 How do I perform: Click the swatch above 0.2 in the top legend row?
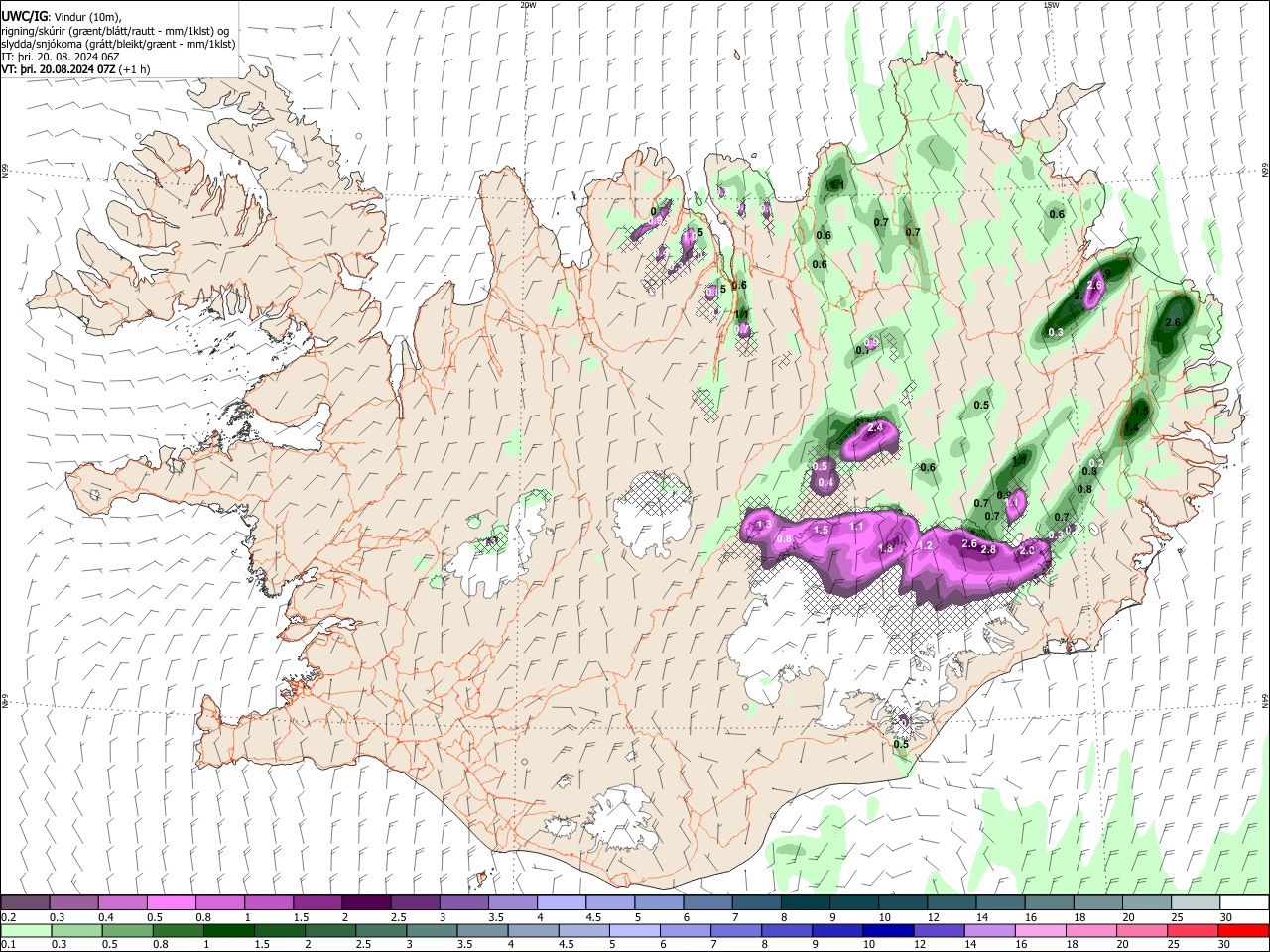pos(25,903)
